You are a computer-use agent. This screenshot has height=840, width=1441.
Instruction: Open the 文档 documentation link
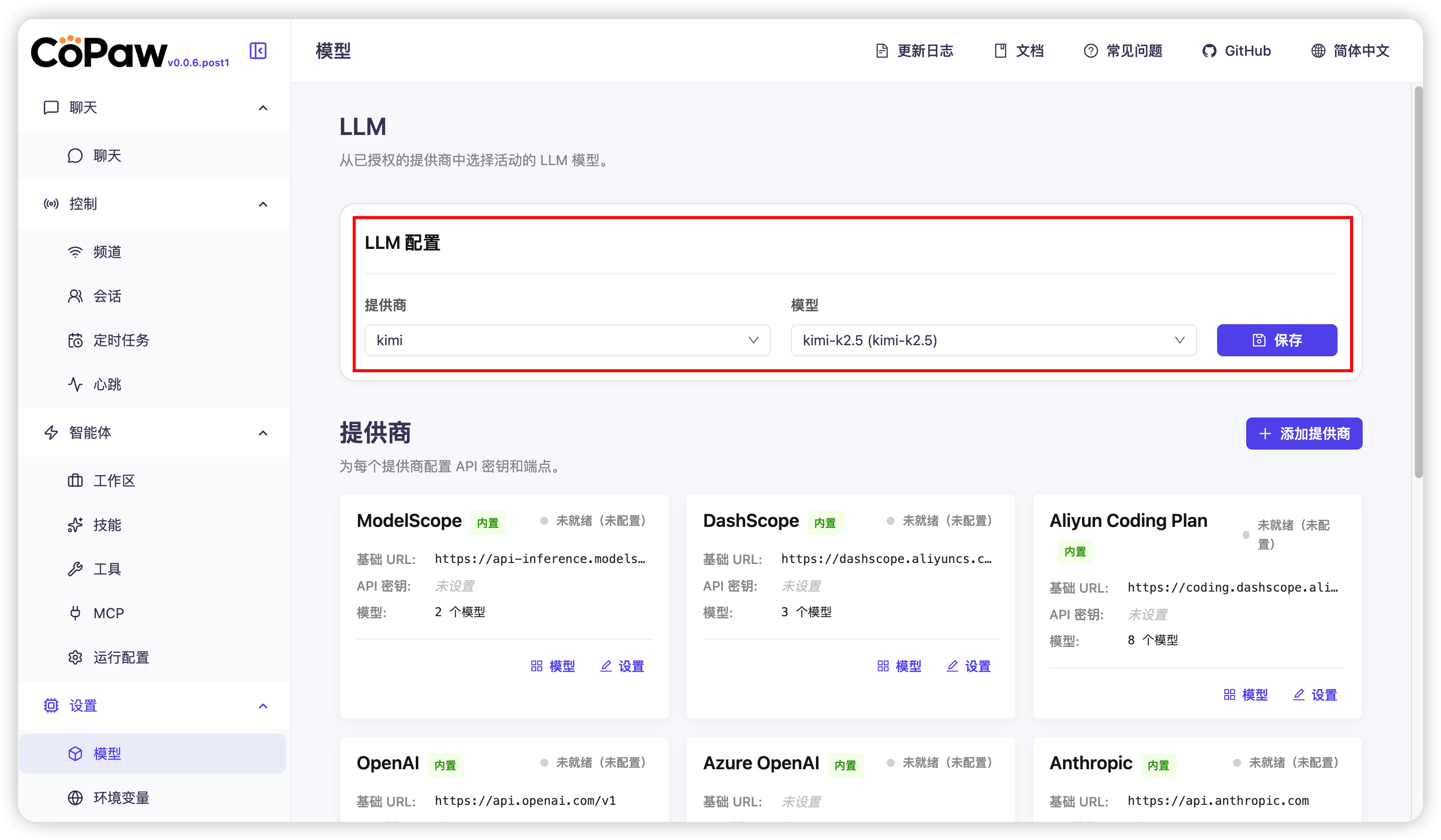point(1019,51)
